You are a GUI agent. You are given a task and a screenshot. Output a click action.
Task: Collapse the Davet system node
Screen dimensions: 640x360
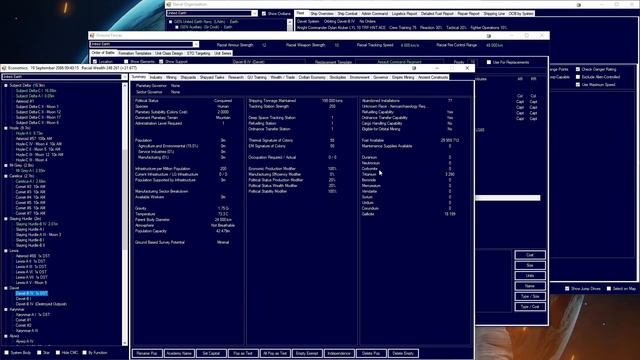pos(6,288)
